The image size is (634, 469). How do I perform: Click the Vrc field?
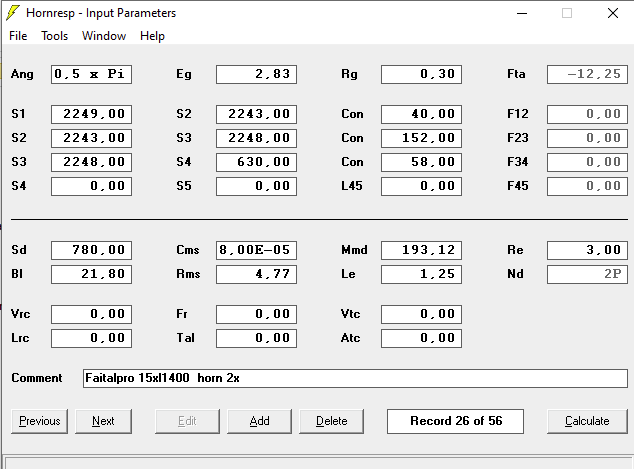[91, 314]
